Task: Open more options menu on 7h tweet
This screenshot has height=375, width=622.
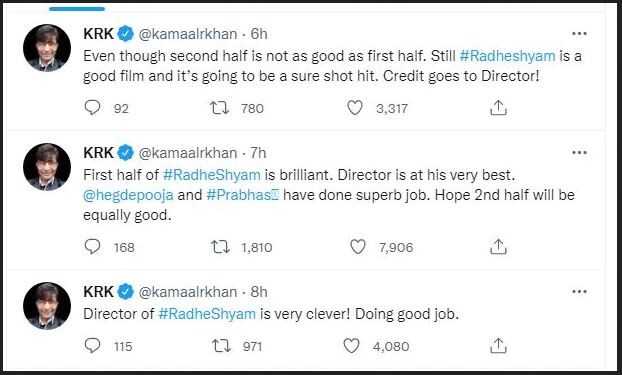Action: click(580, 153)
